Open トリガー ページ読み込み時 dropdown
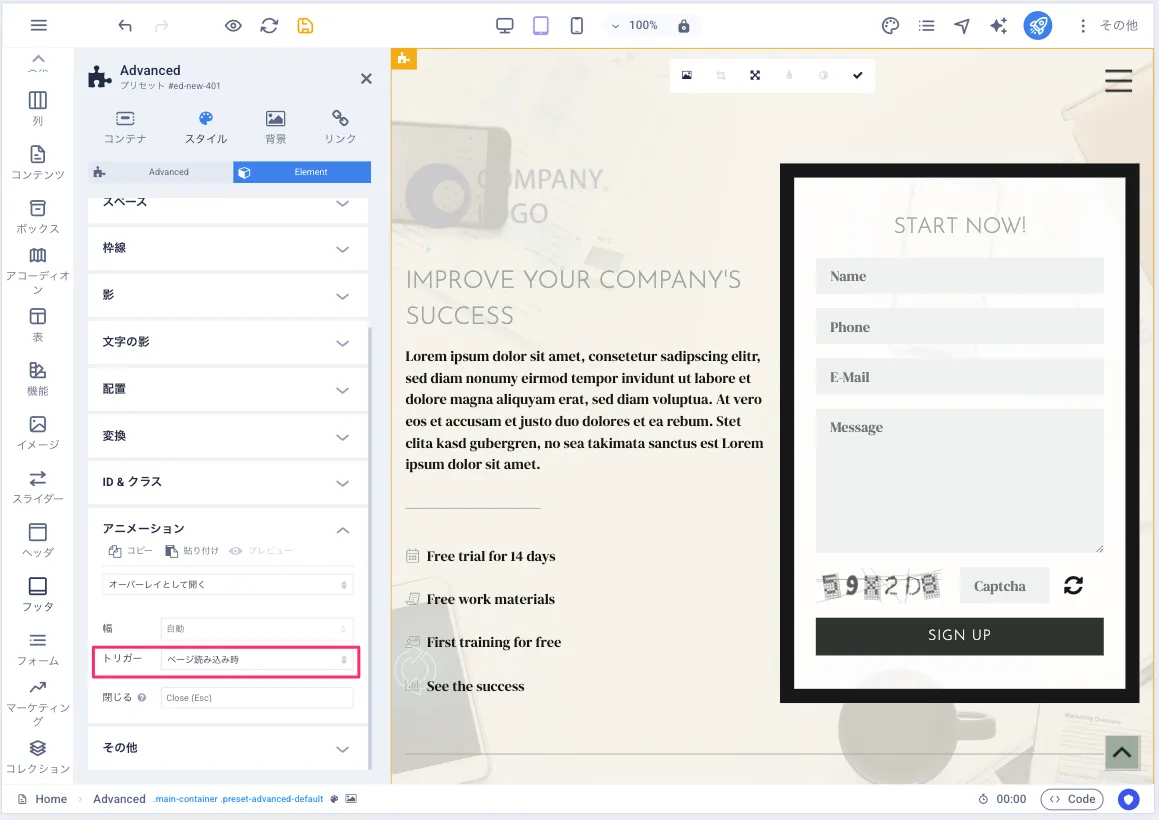Screen dimensions: 1159x820 [256, 659]
